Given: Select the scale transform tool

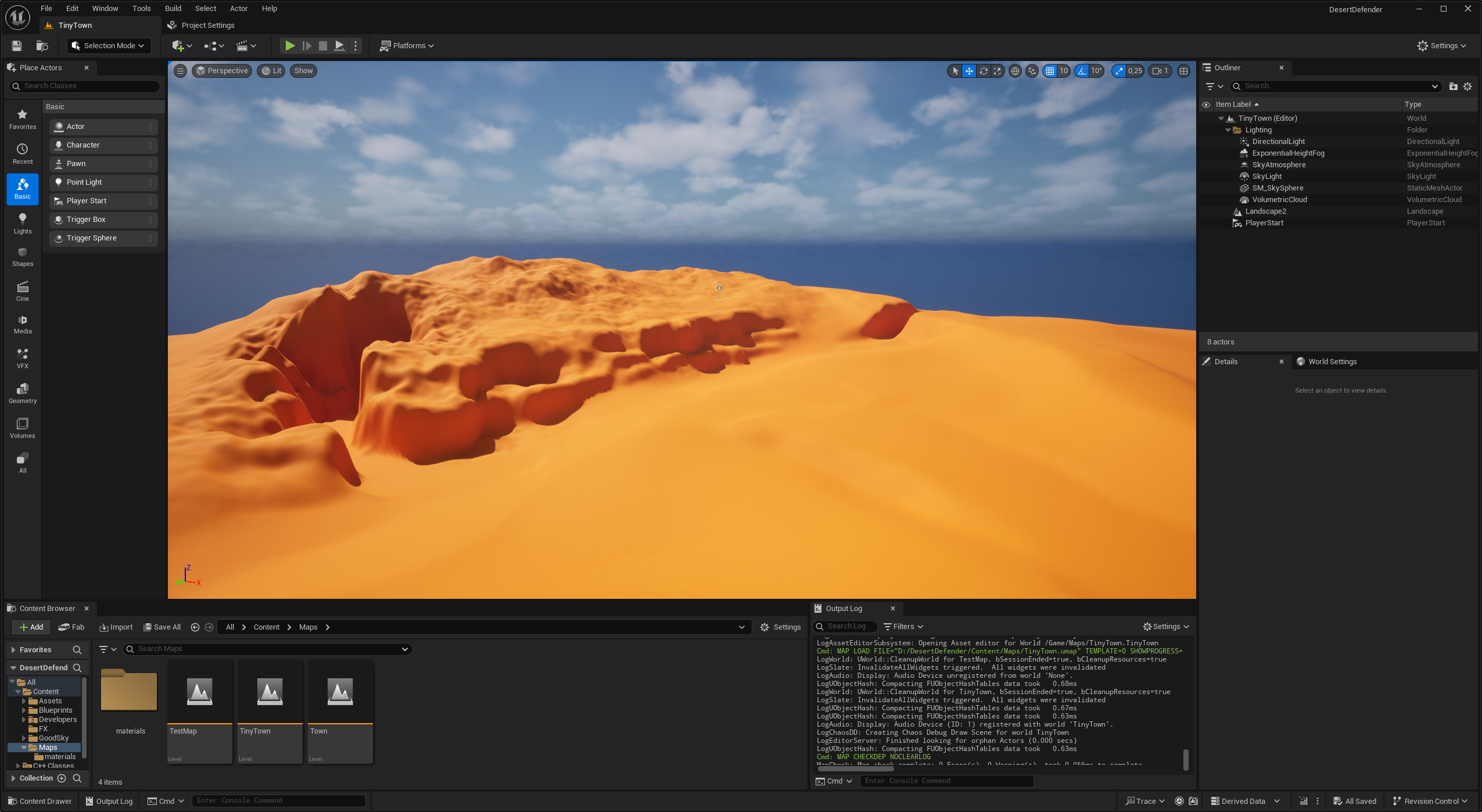Looking at the screenshot, I should point(997,71).
